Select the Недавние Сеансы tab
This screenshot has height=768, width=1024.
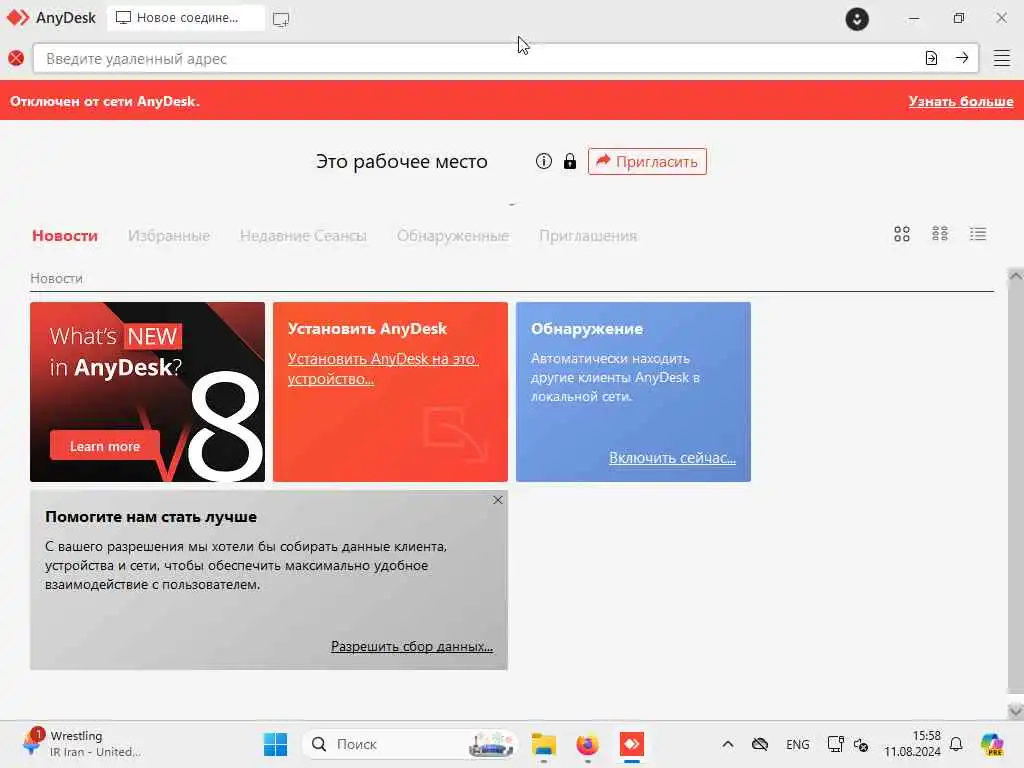pyautogui.click(x=303, y=236)
